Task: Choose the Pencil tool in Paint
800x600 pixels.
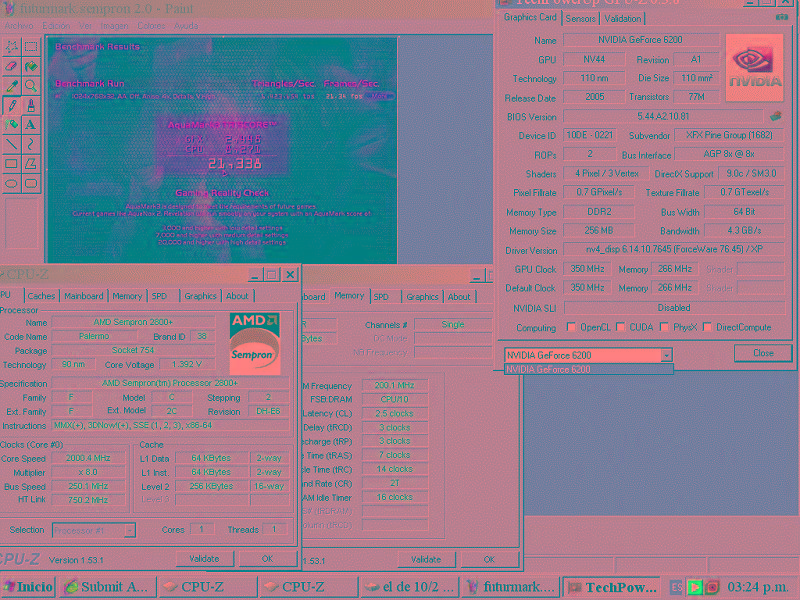Action: (12, 105)
